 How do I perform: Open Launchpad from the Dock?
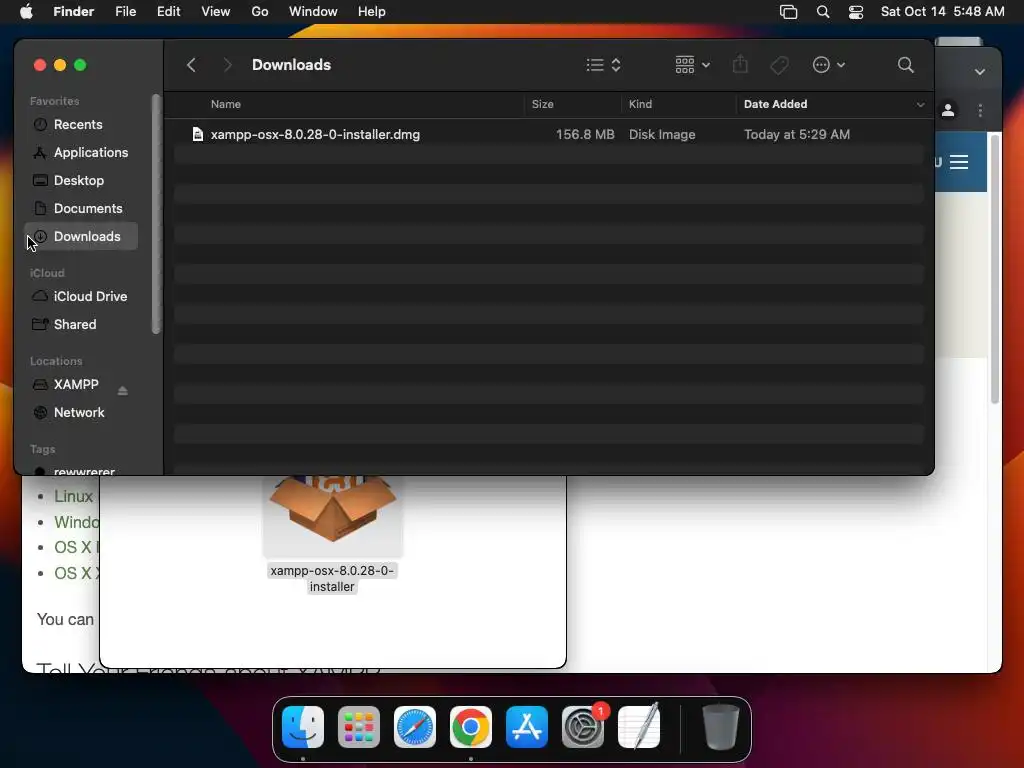(x=359, y=727)
